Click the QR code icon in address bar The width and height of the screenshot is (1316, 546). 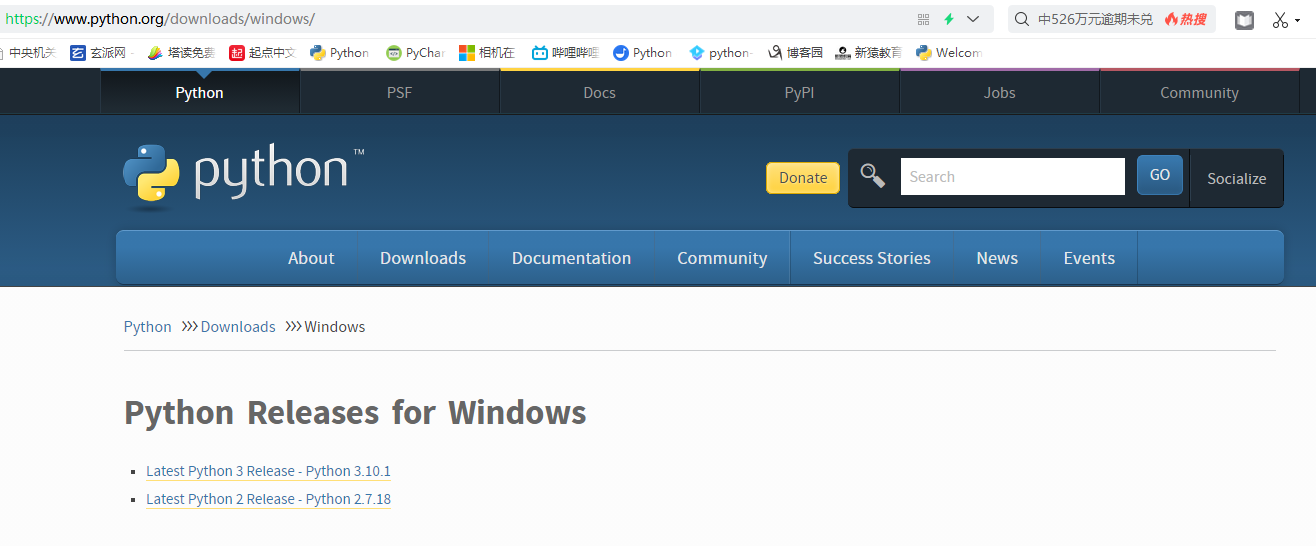923,19
